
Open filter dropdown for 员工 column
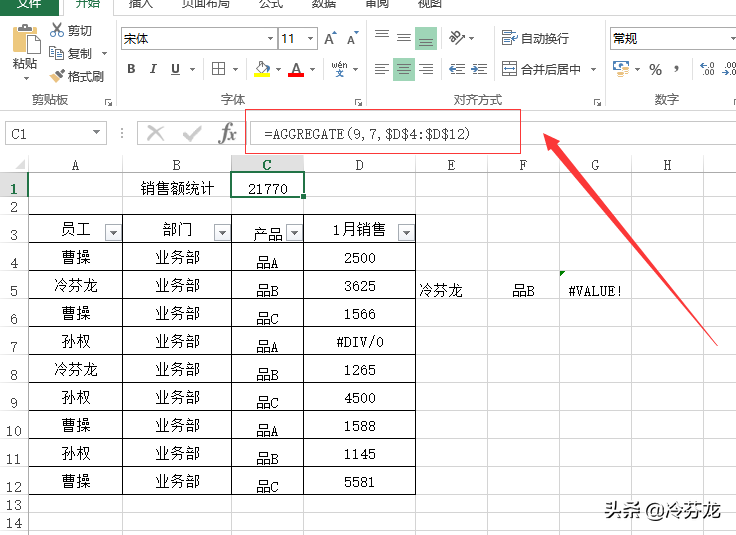113,232
